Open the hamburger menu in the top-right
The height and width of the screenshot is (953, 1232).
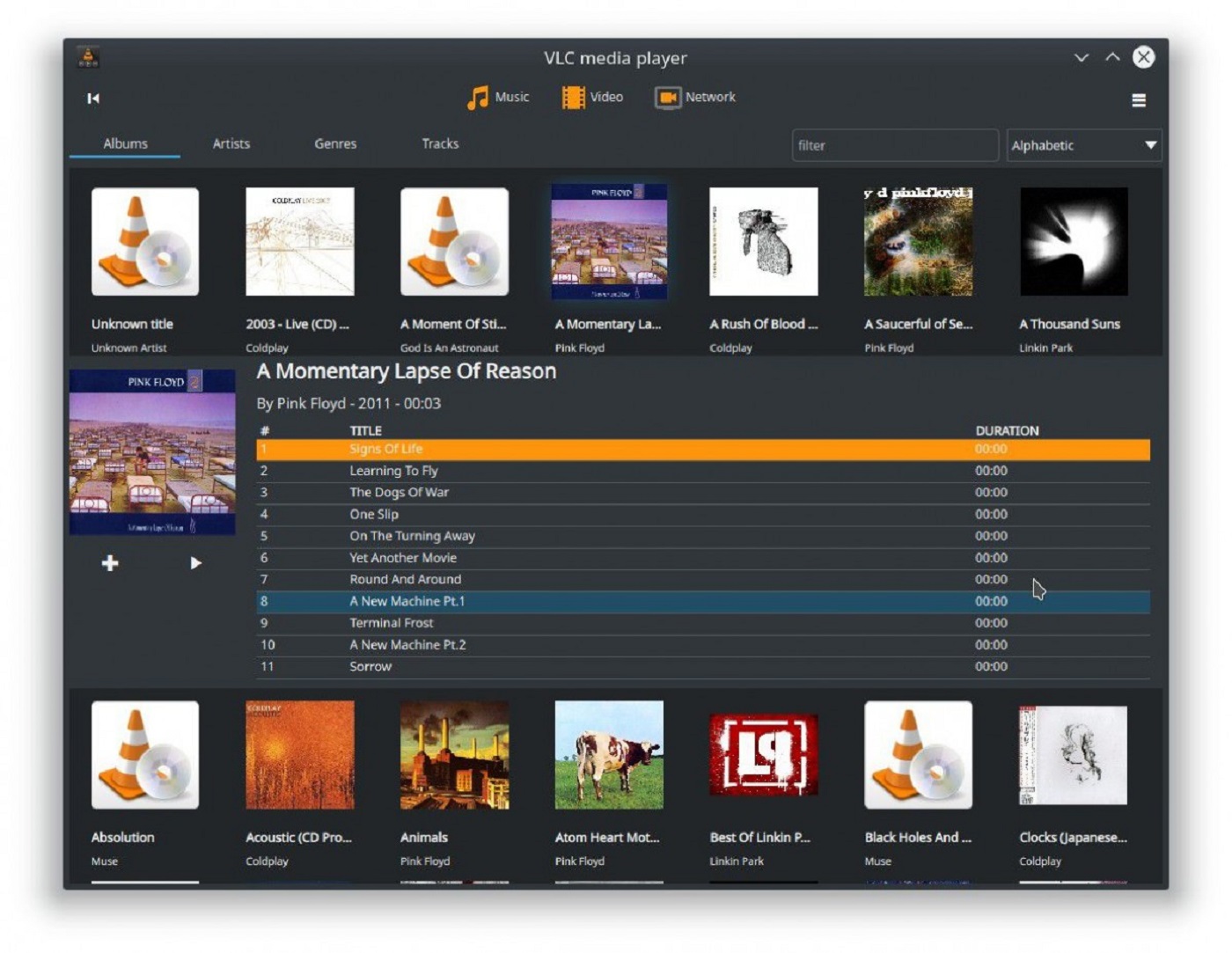coord(1139,100)
